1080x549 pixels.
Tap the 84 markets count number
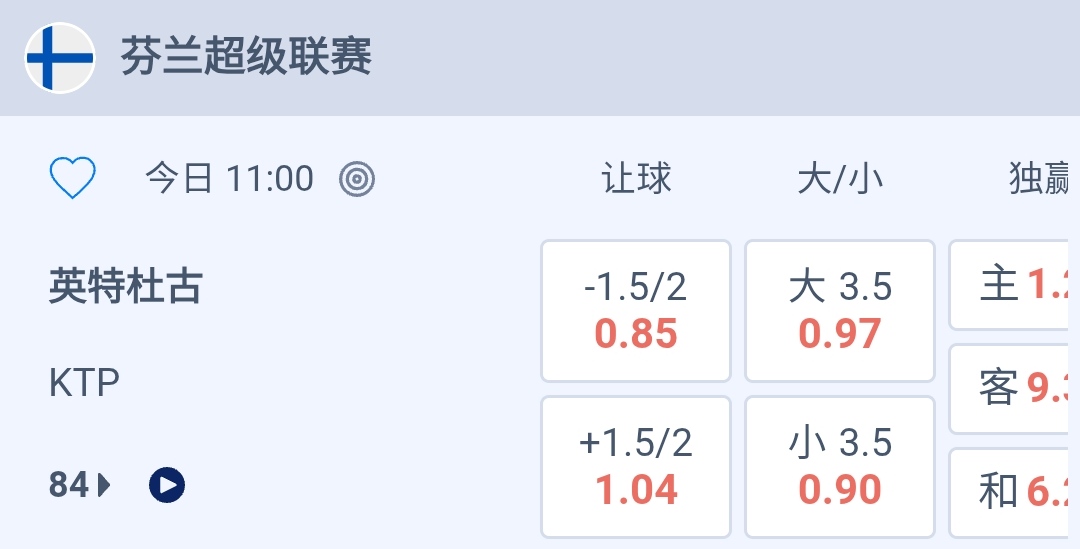[69, 486]
